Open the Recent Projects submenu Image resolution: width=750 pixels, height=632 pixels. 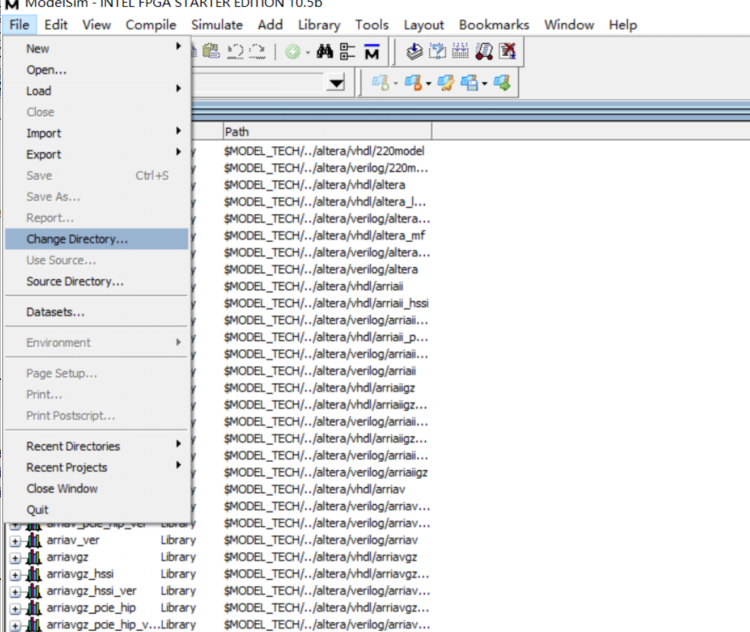[97, 467]
